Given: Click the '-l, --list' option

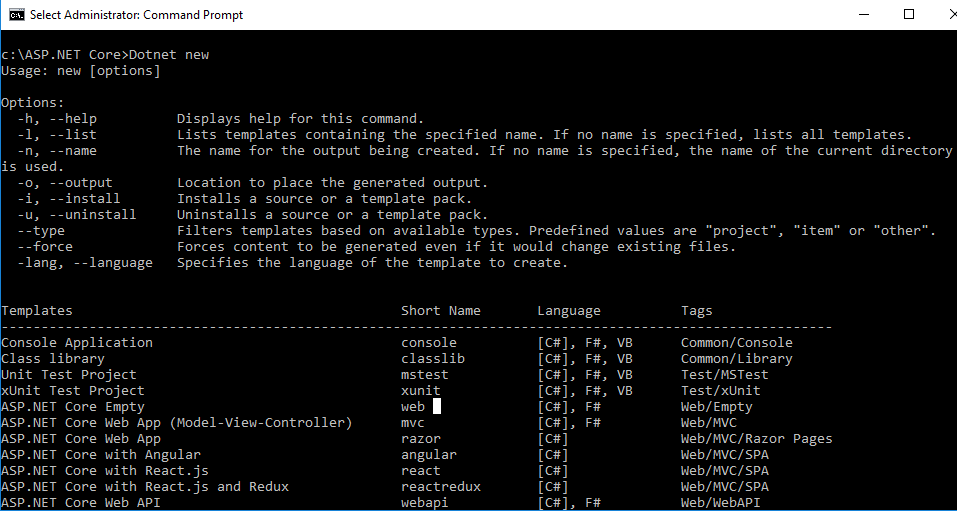Looking at the screenshot, I should coord(57,134).
